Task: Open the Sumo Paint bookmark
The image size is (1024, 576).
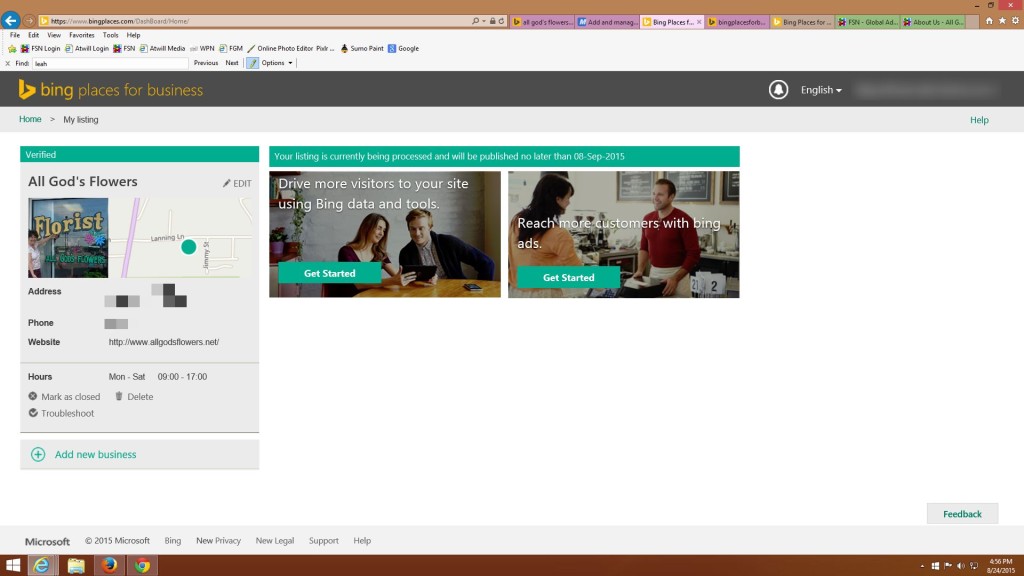Action: [362, 48]
